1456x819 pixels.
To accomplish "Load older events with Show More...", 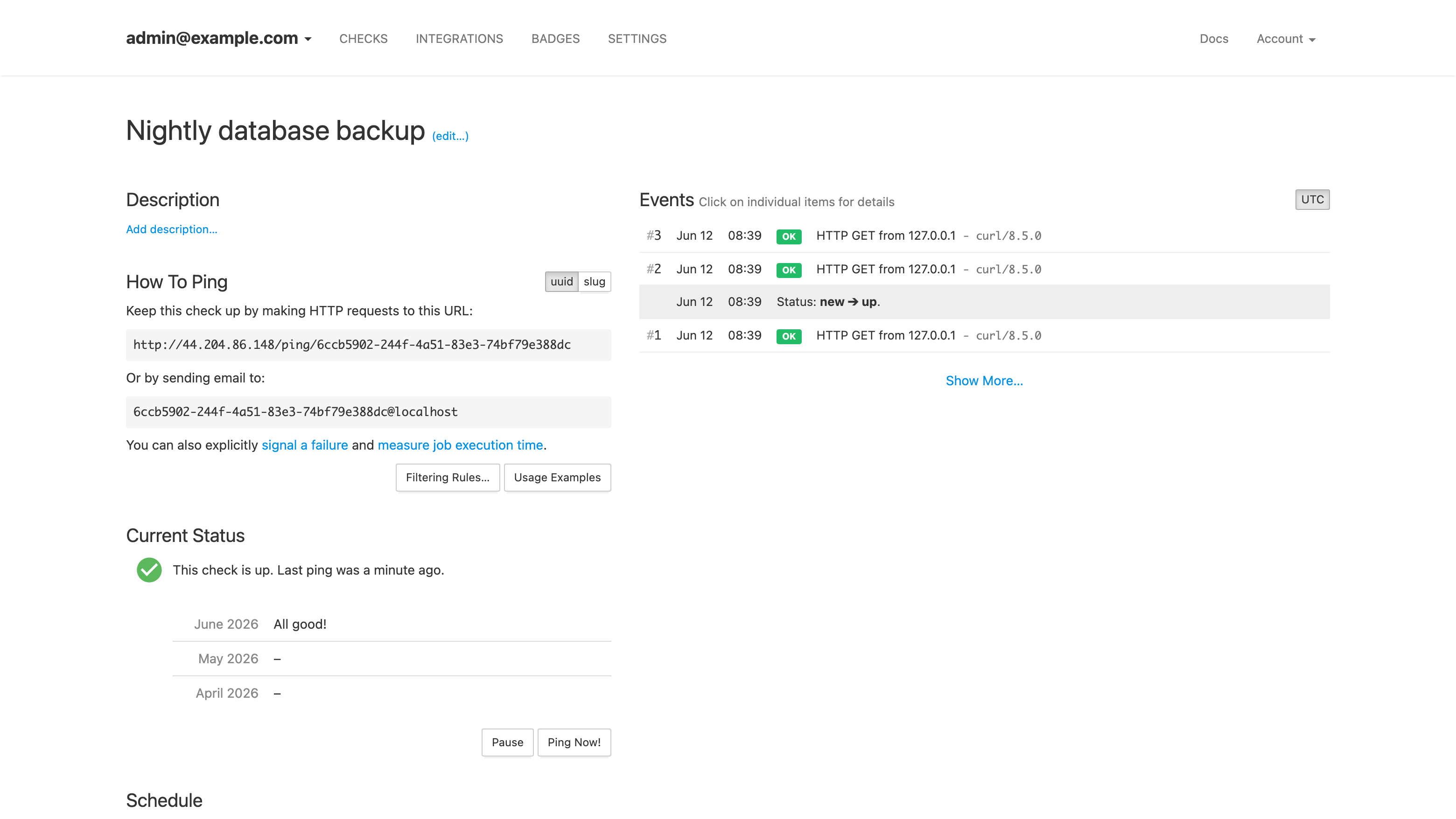I will [x=984, y=381].
